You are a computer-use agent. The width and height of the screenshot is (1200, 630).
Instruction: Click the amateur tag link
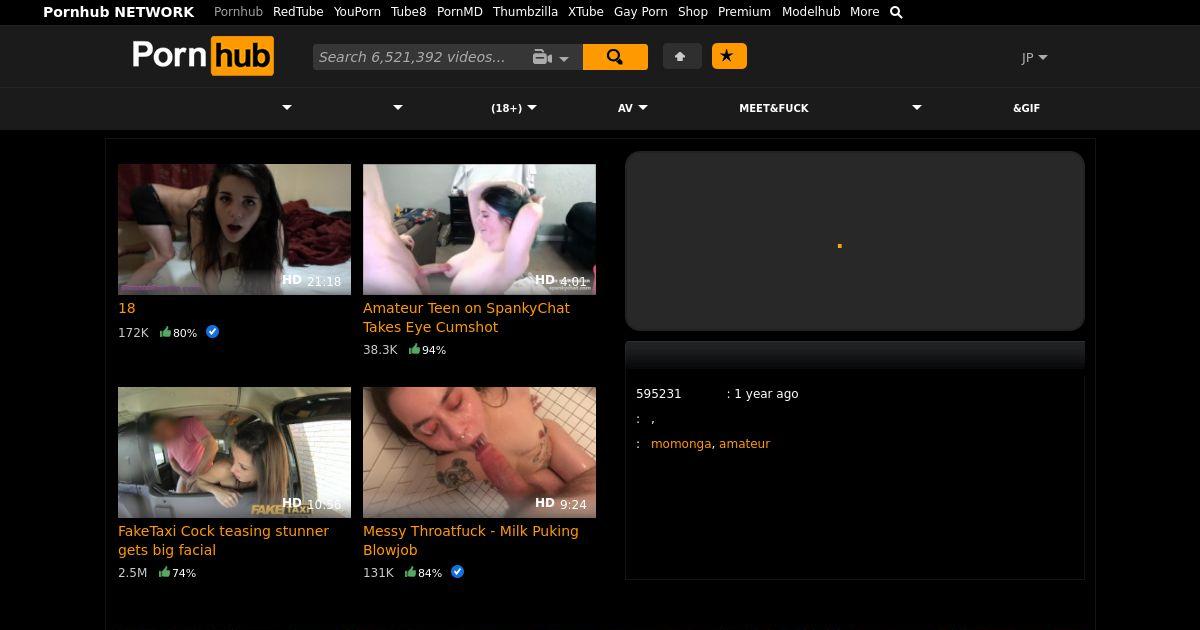(x=744, y=443)
